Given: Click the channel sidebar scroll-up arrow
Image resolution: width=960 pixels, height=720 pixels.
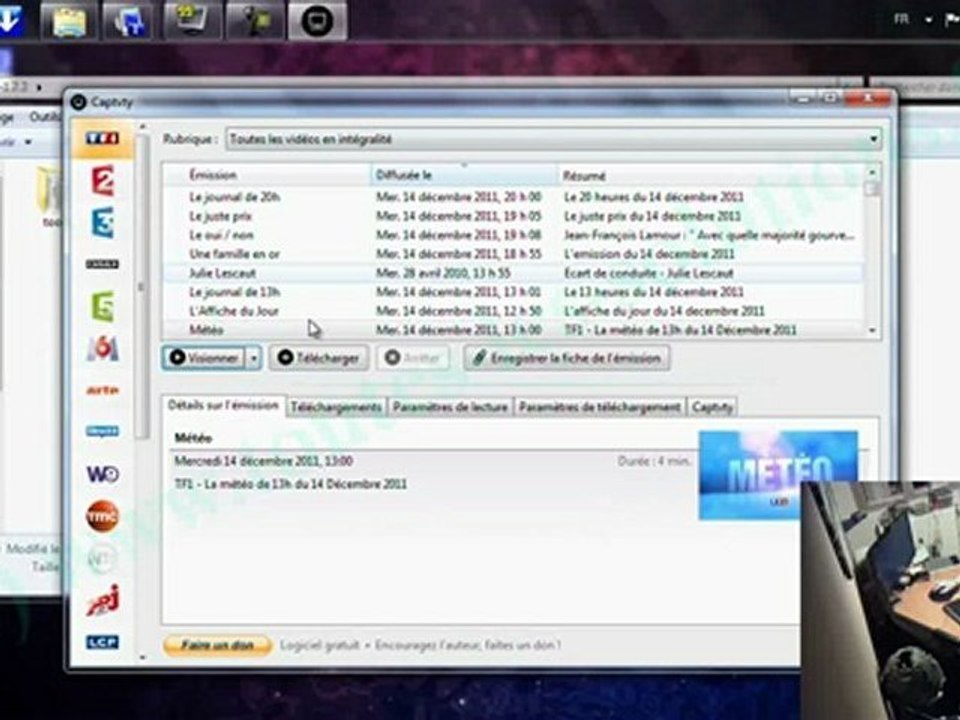Looking at the screenshot, I should click(x=142, y=126).
